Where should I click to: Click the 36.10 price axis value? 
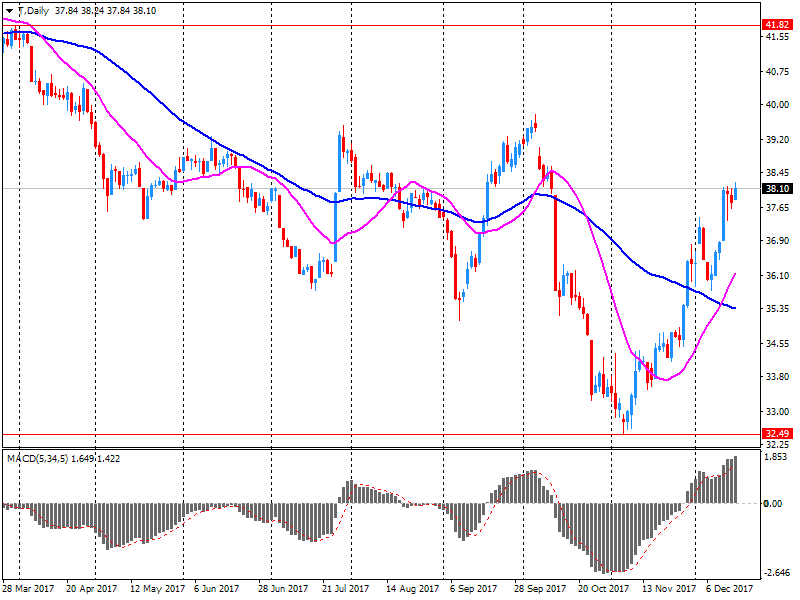point(777,276)
